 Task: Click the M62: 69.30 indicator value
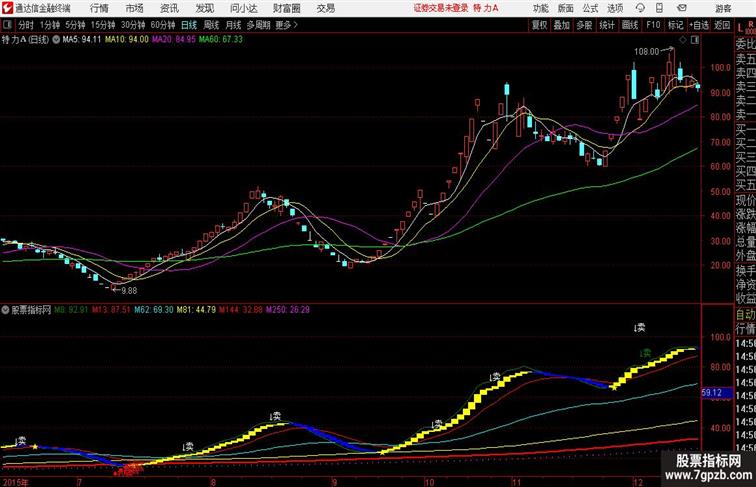pos(154,310)
